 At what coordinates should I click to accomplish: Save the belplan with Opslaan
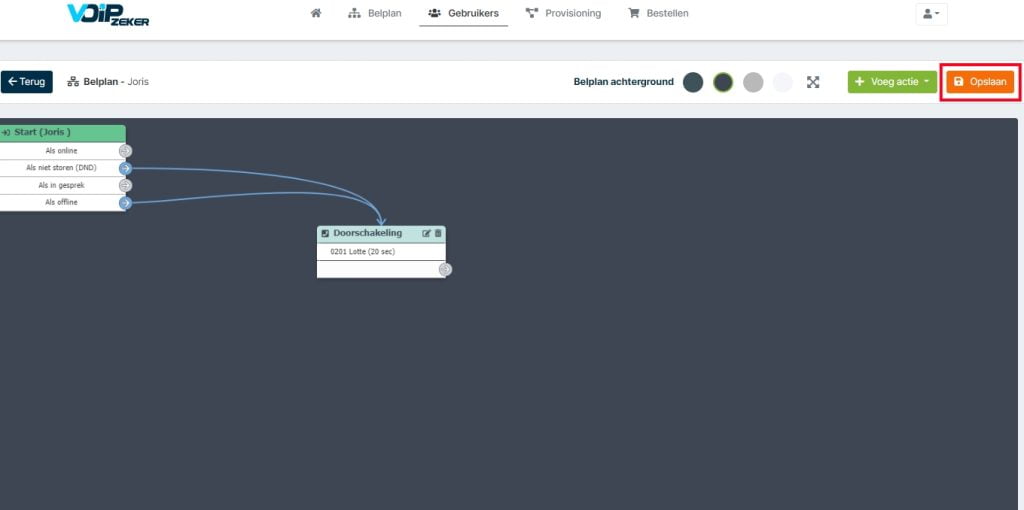tap(980, 82)
